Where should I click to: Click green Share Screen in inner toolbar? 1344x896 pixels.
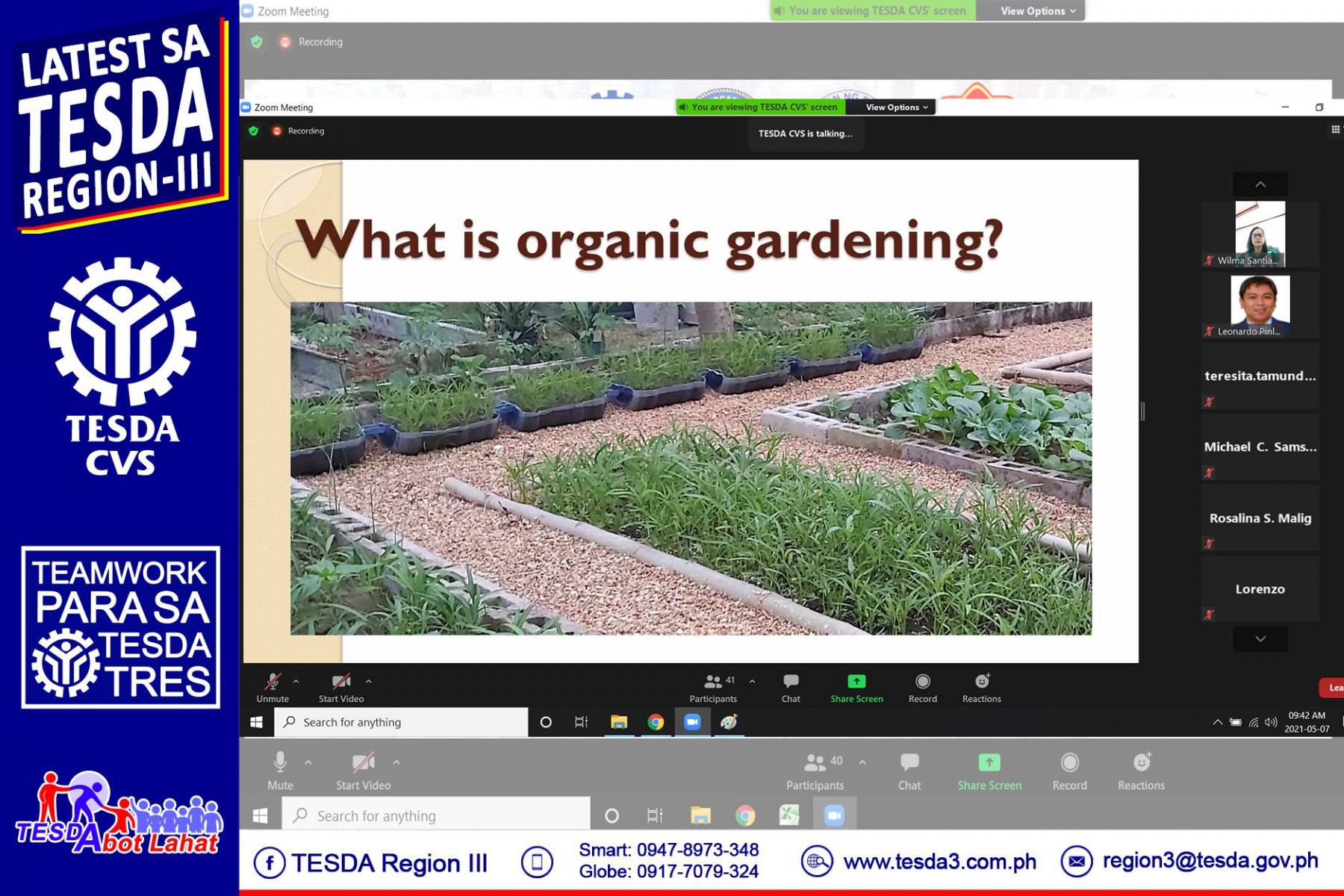[856, 688]
